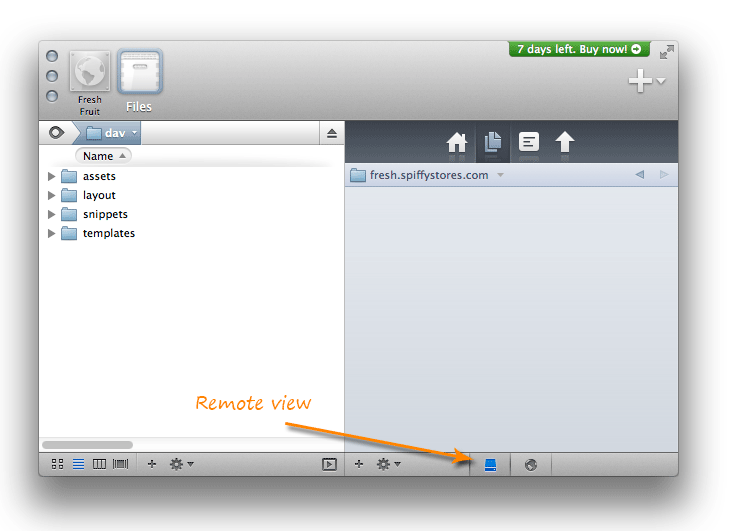
Task: Expand the templates folder
Action: (x=52, y=233)
